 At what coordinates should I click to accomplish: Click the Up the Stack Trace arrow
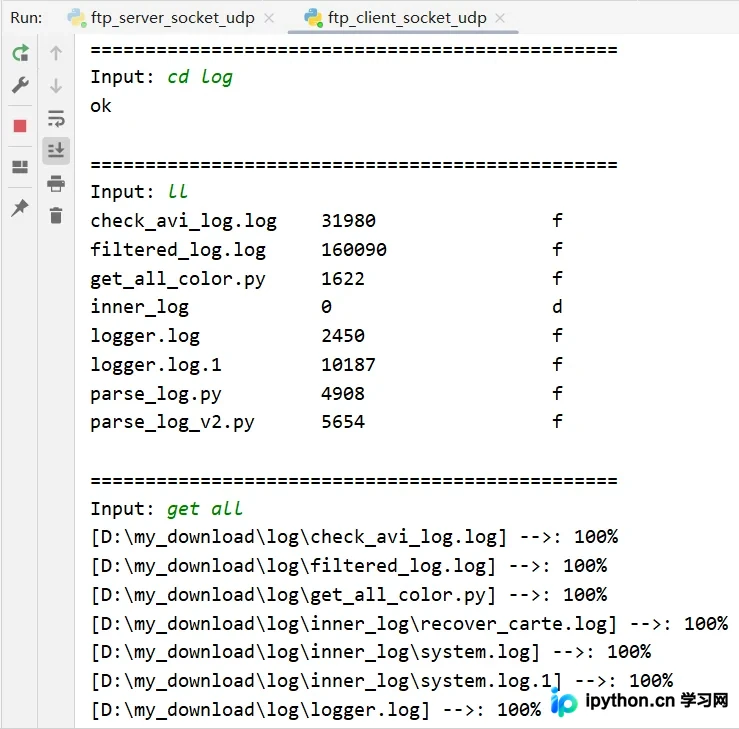pos(56,53)
